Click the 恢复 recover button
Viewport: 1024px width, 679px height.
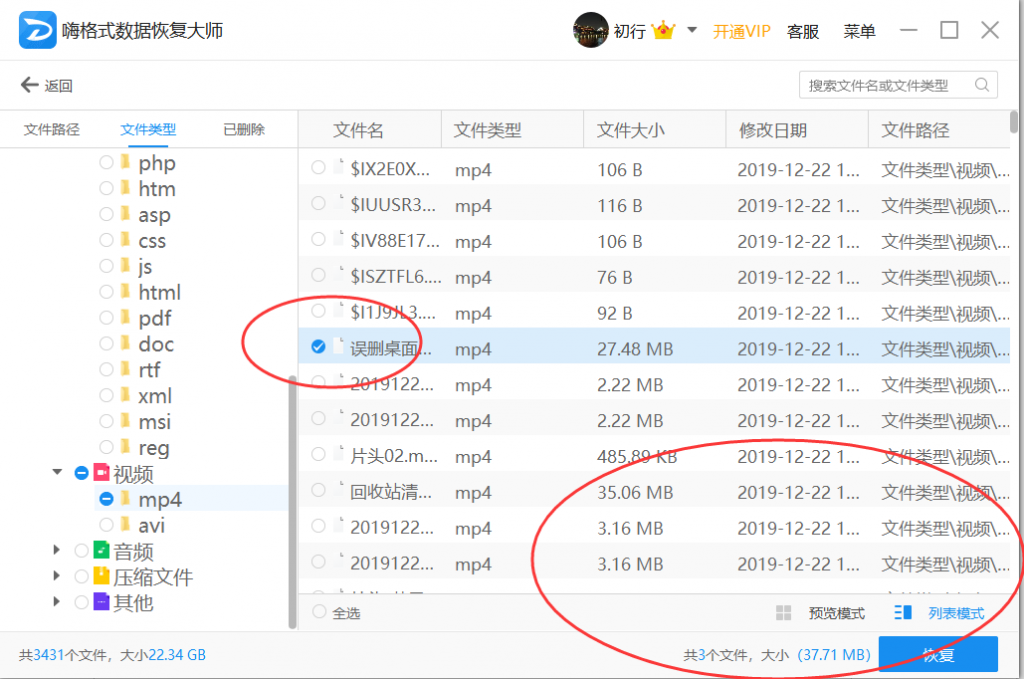938,654
